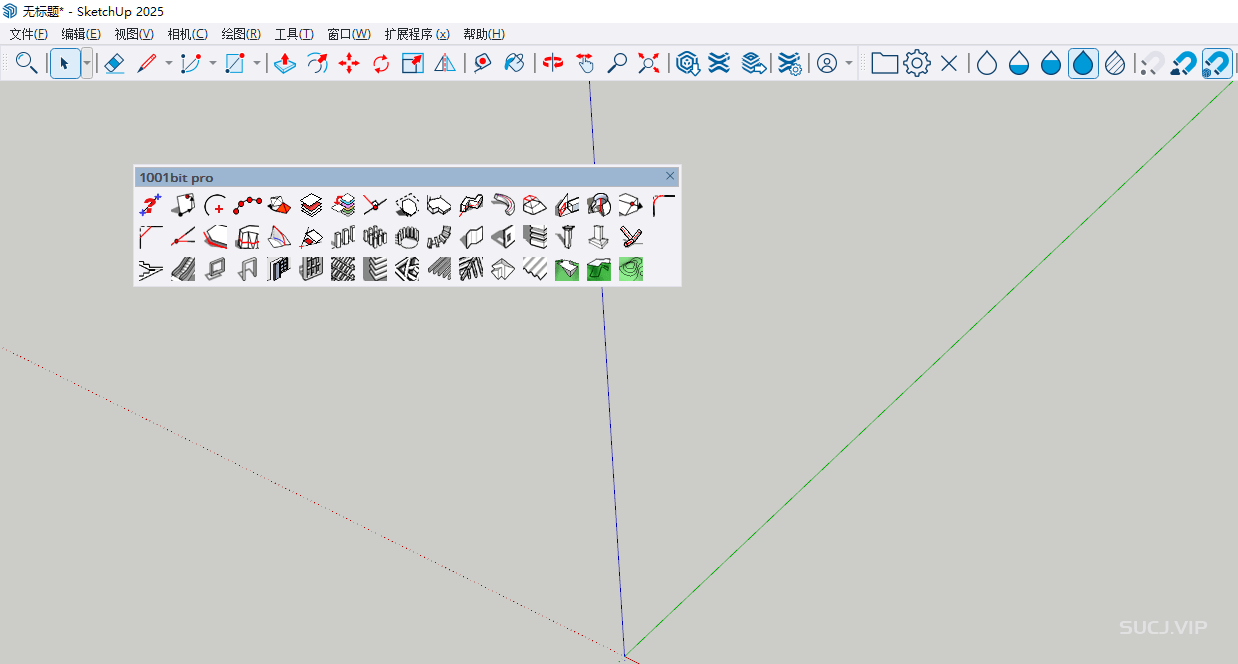The image size is (1238, 664).
Task: Open the 工具(T) menu
Action: (294, 34)
